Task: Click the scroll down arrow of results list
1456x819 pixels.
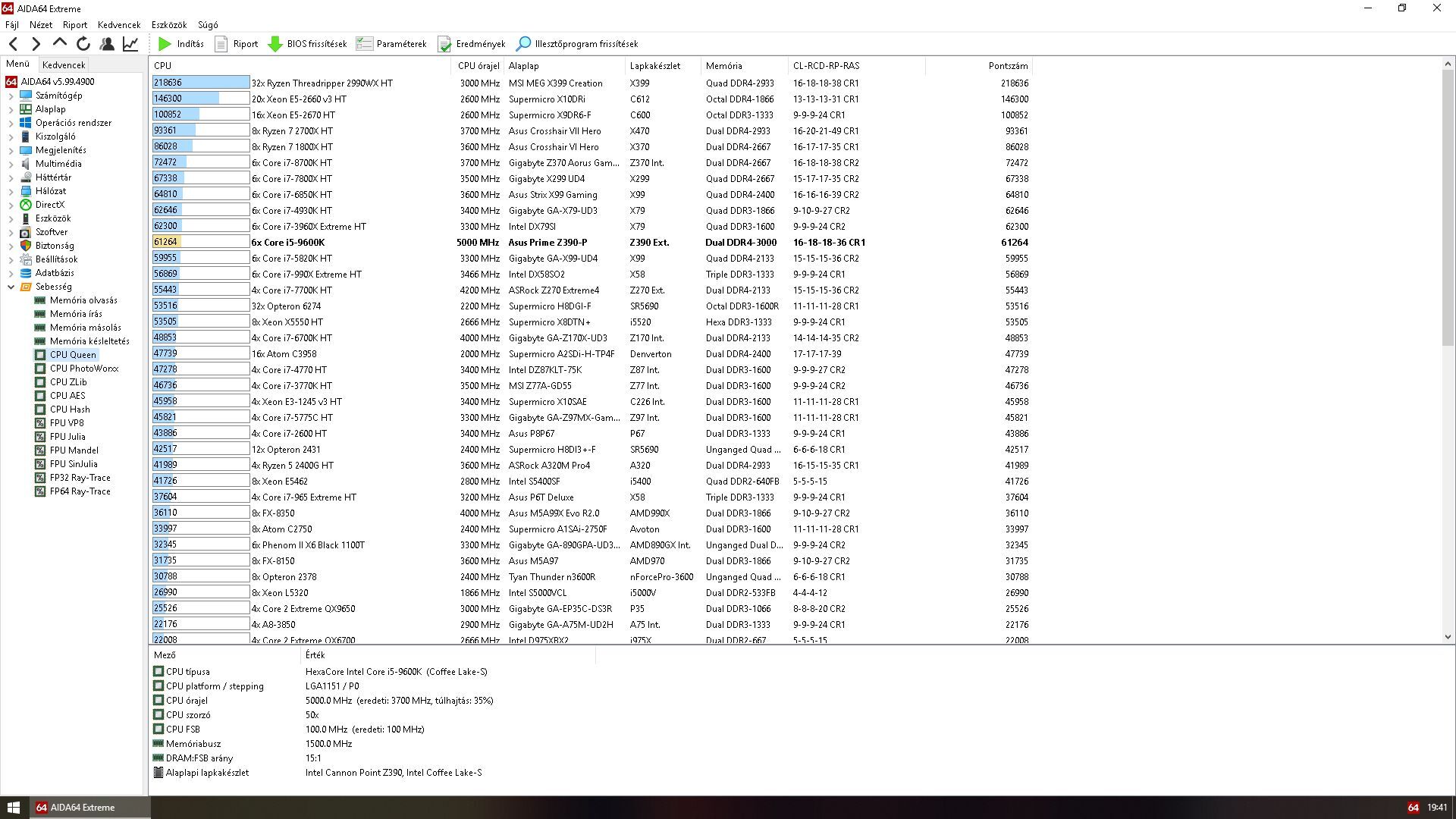Action: pos(1448,637)
